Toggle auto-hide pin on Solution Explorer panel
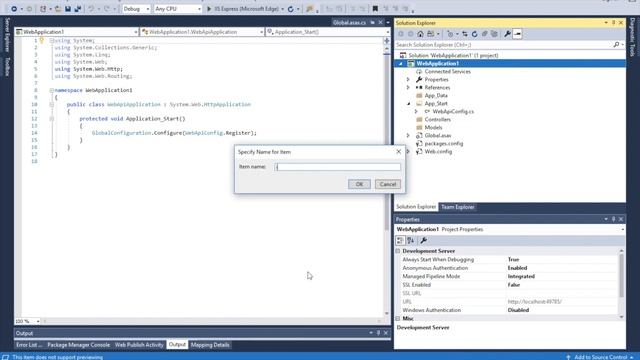 tap(613, 23)
